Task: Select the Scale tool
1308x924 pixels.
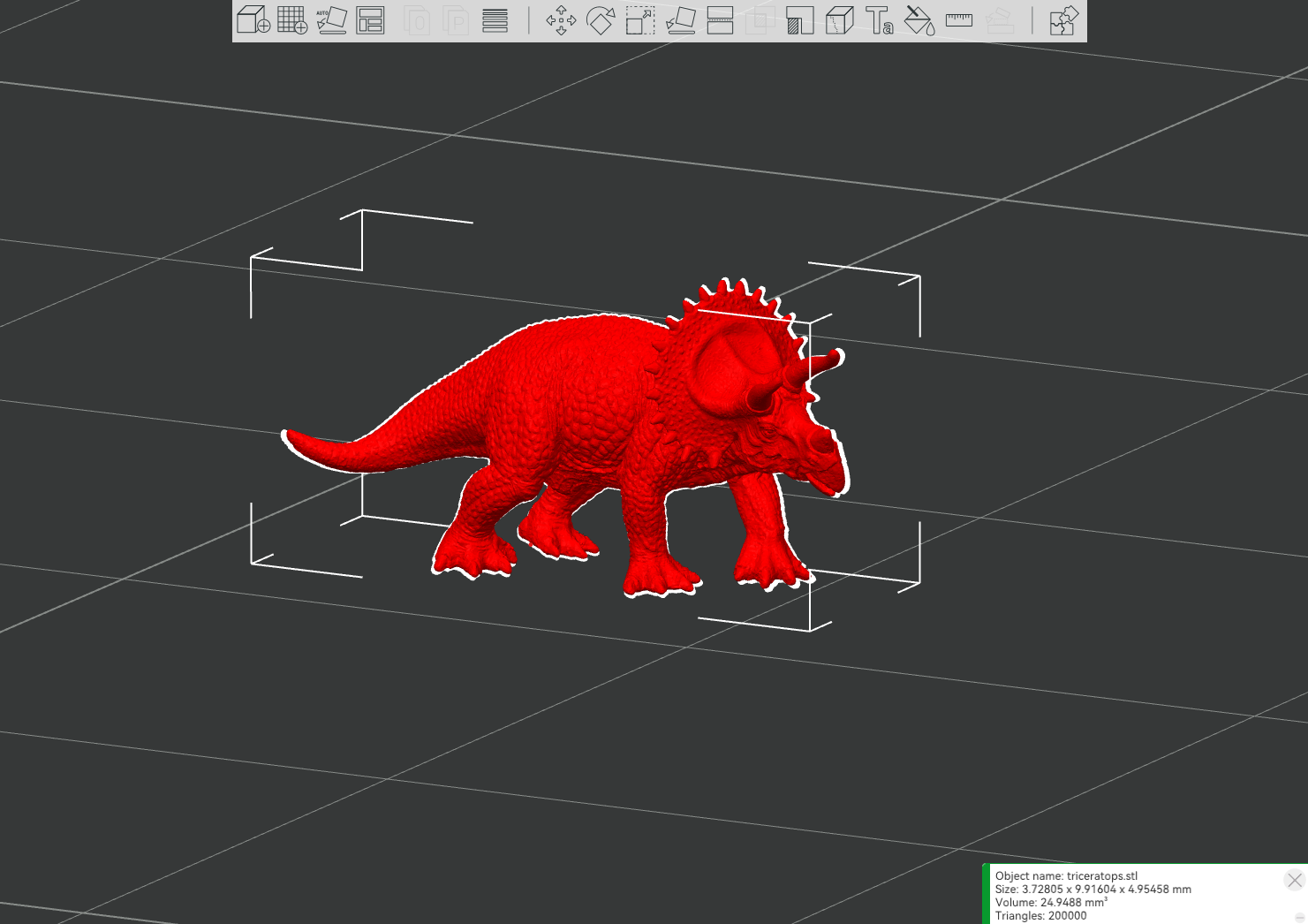Action: tap(640, 20)
